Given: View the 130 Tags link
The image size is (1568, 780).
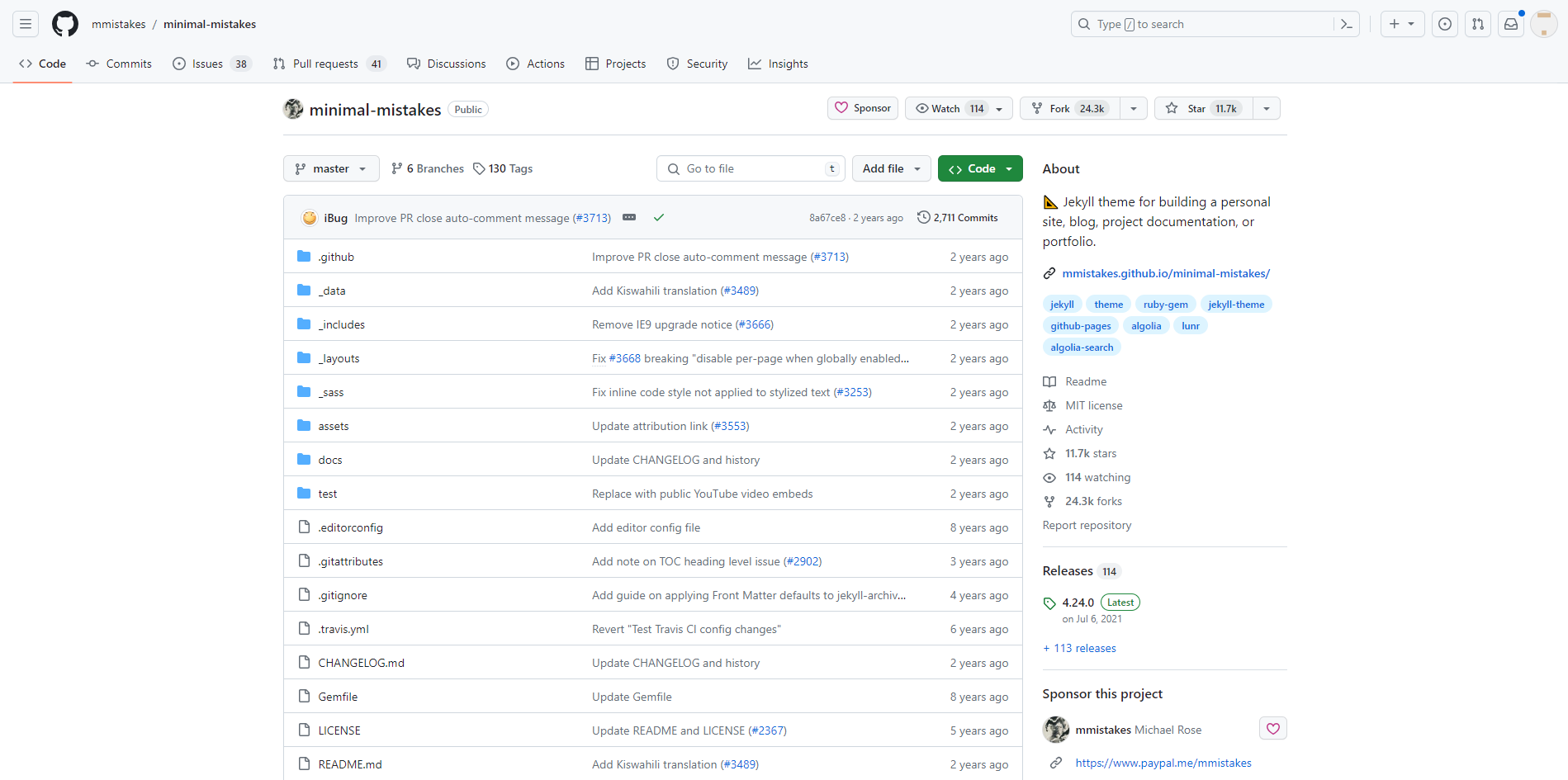Looking at the screenshot, I should 503,168.
